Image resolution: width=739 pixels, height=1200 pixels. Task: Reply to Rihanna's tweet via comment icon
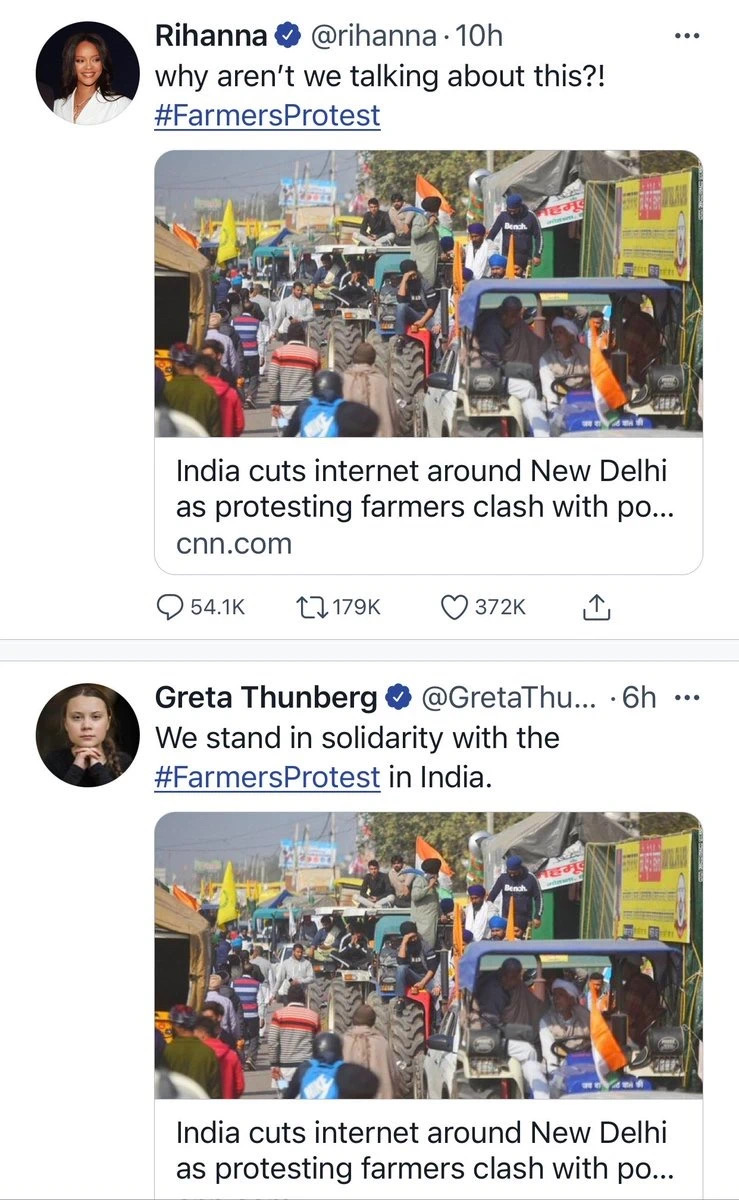pos(172,606)
